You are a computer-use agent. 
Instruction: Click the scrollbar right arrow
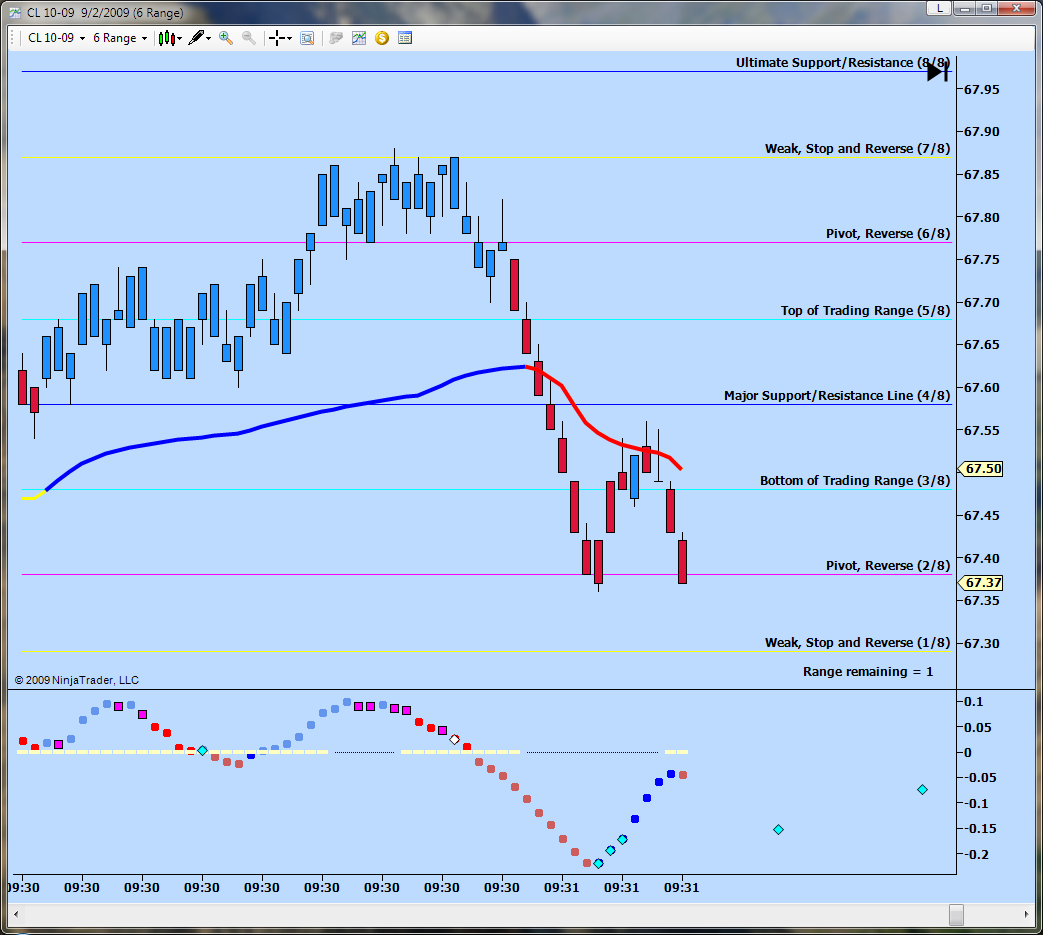[x=1026, y=914]
